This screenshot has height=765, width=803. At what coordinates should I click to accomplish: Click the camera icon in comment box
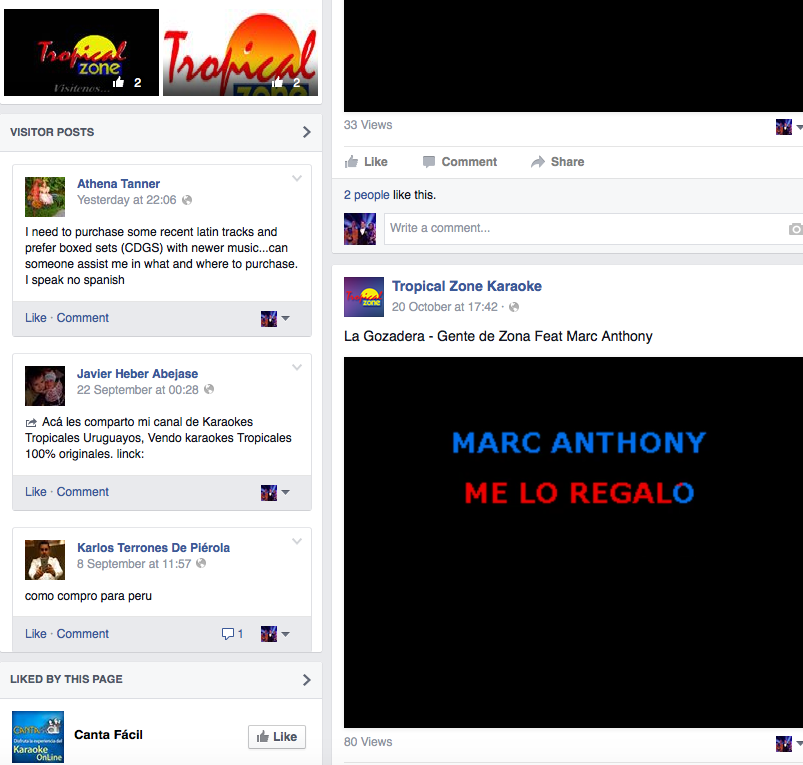[x=795, y=229]
